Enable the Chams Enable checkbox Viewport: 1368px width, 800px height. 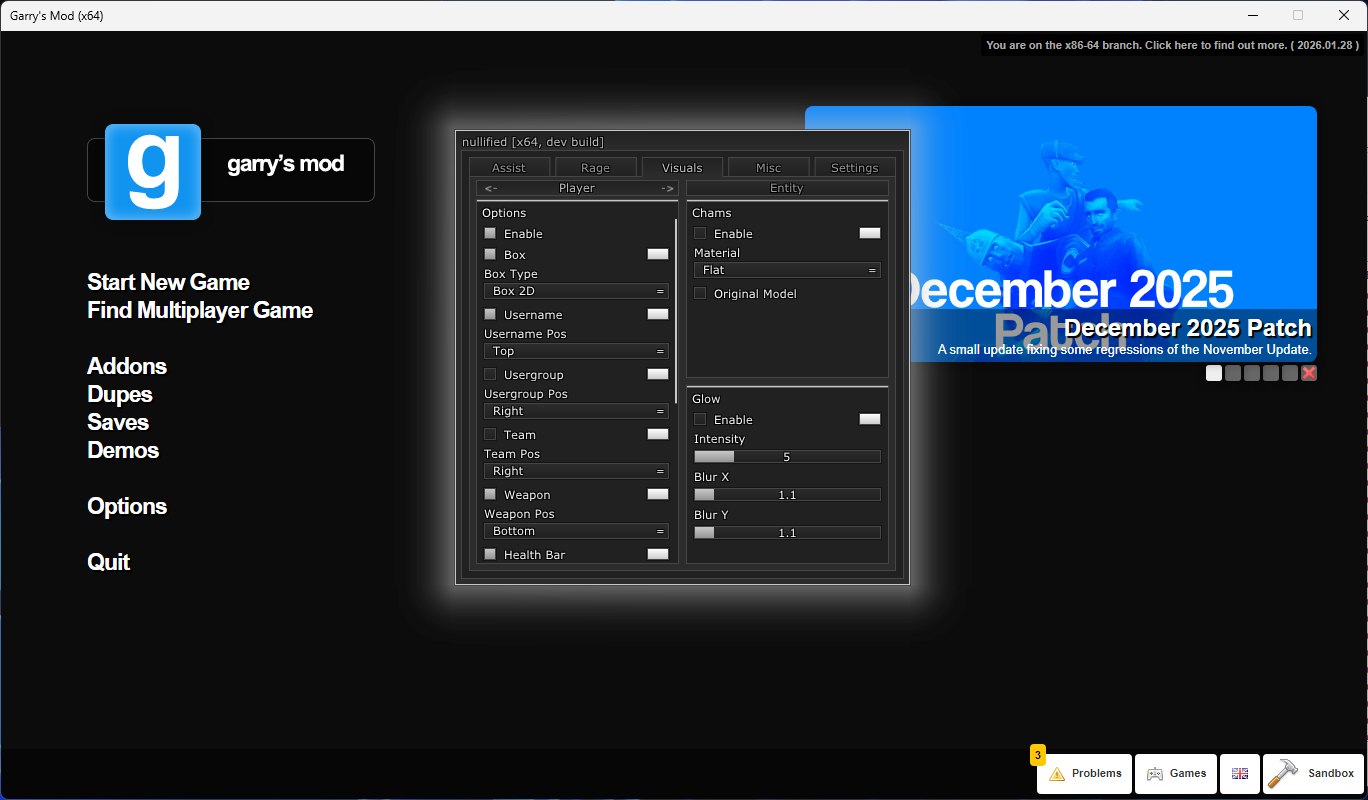tap(700, 233)
